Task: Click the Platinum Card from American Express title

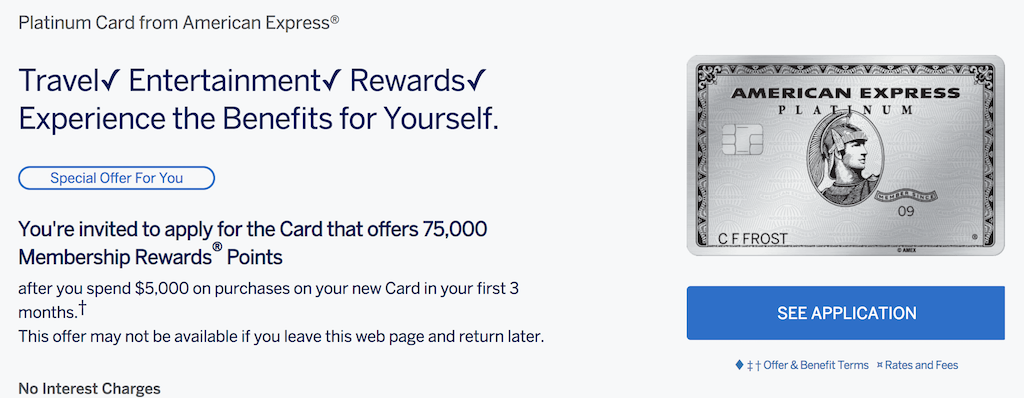Action: tap(179, 23)
